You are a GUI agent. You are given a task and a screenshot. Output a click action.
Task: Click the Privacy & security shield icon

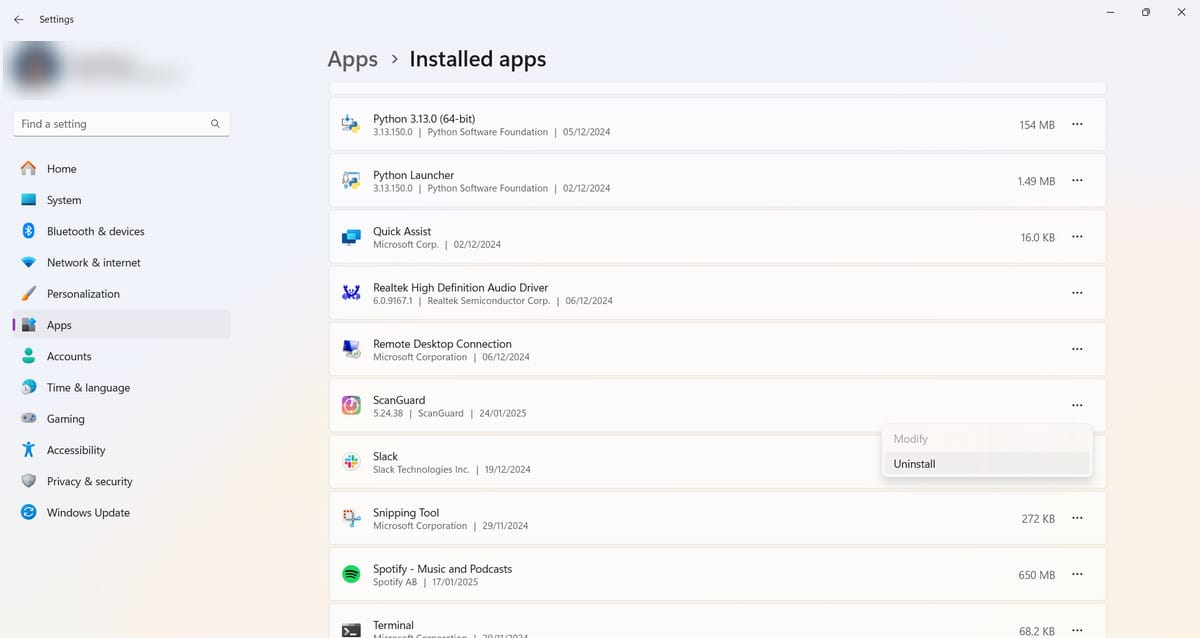pos(29,481)
